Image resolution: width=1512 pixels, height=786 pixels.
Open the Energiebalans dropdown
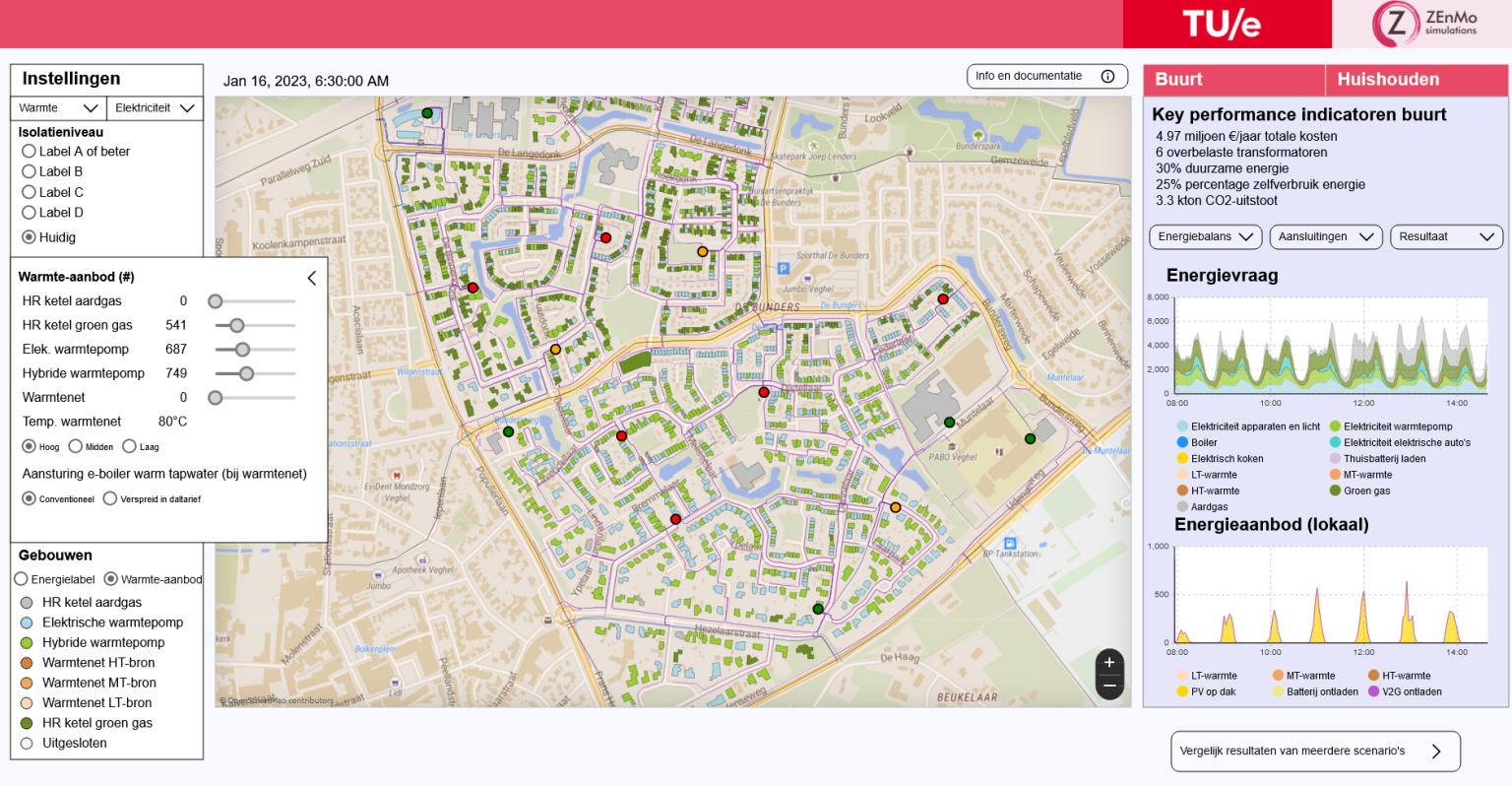coord(1205,236)
